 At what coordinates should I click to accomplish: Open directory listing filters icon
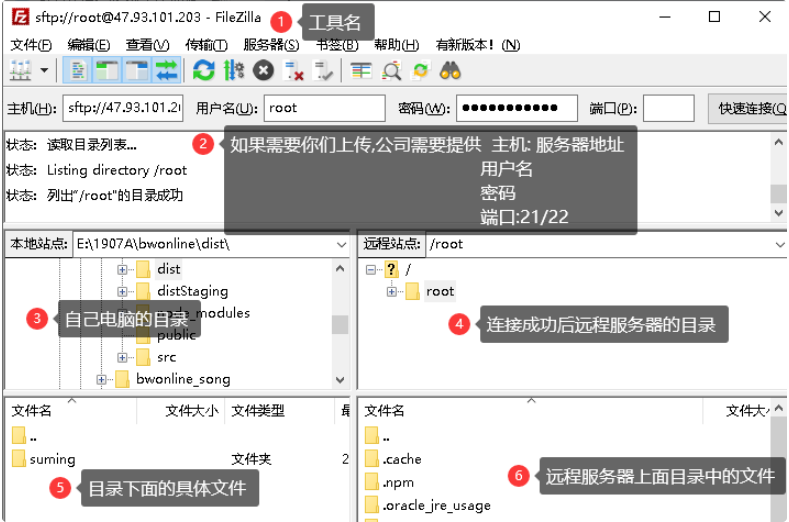tap(361, 71)
